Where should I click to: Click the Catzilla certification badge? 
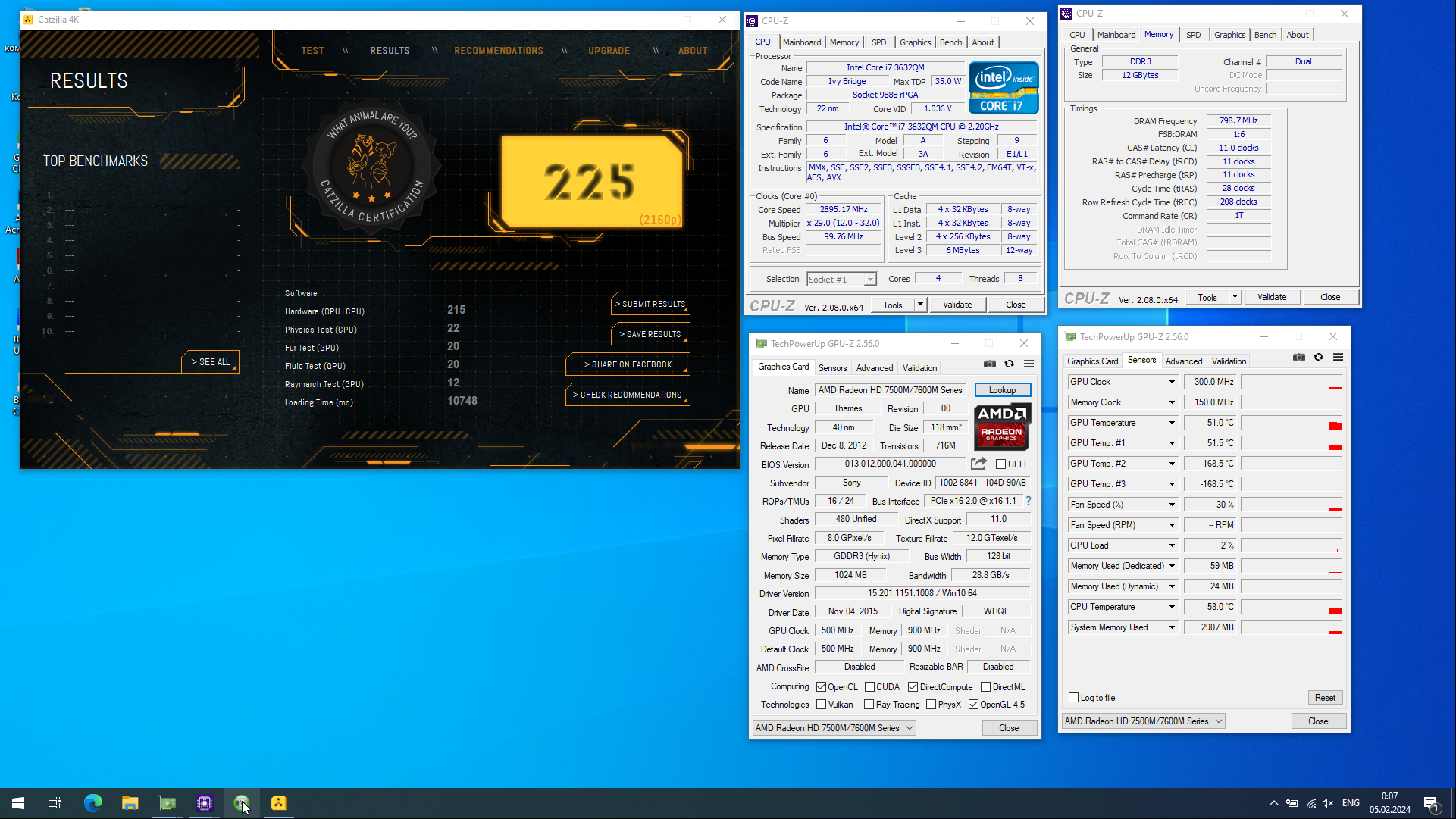[371, 166]
